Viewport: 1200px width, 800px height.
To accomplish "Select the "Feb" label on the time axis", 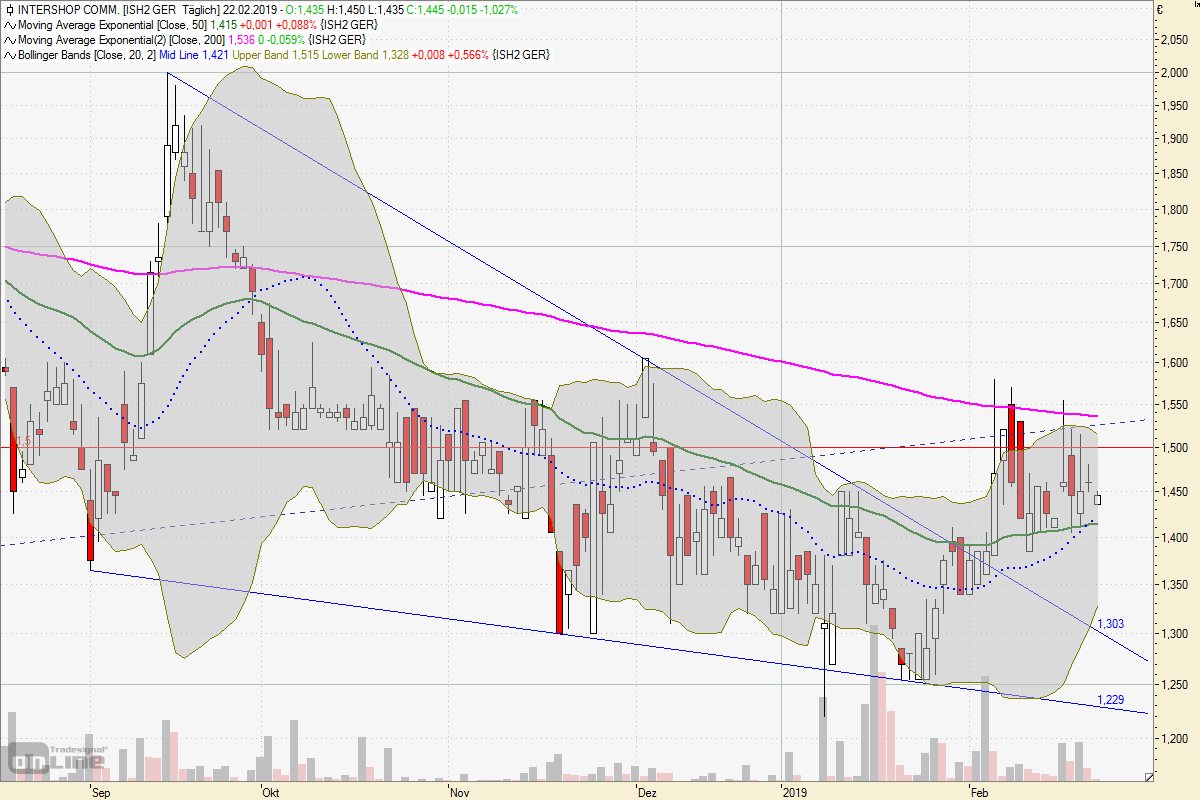I will (979, 791).
